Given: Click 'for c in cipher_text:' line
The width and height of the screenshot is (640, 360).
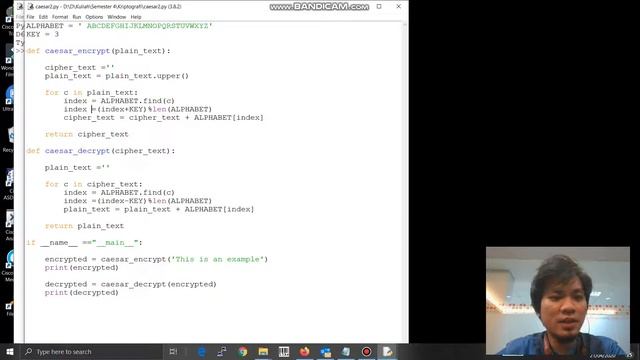Looking at the screenshot, I should 94,184.
